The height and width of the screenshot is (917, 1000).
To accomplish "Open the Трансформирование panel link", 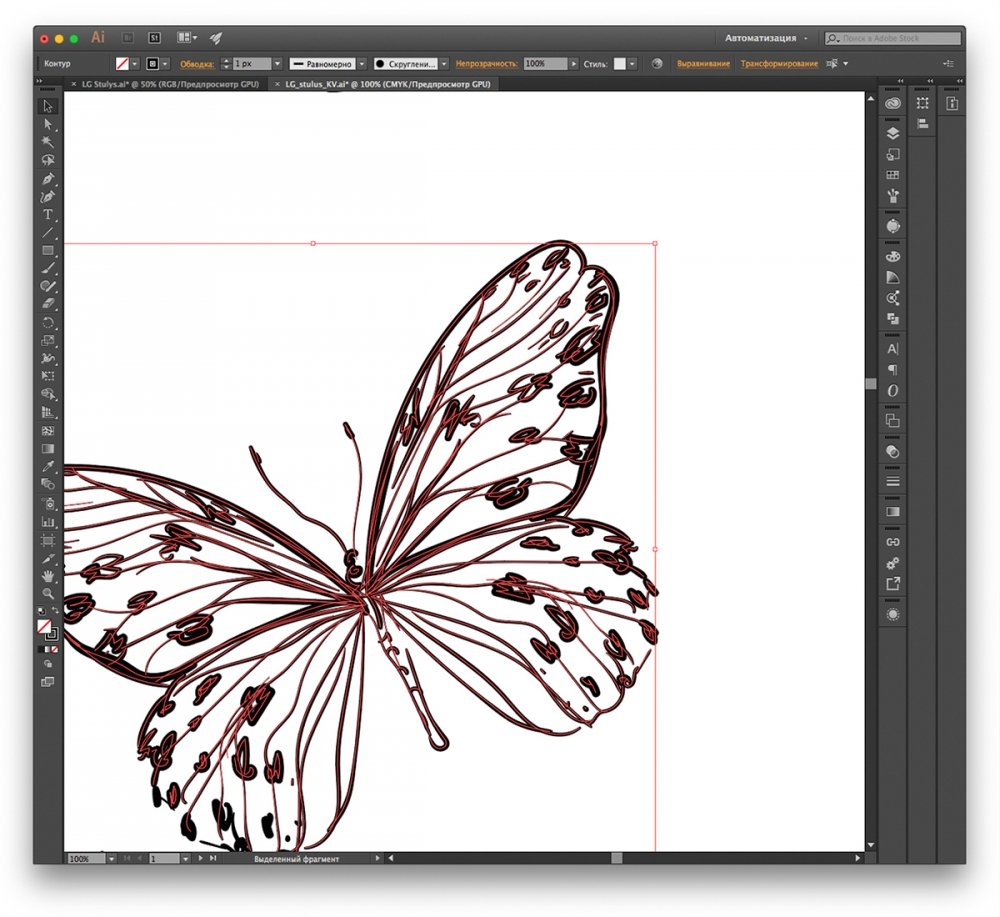I will click(779, 64).
